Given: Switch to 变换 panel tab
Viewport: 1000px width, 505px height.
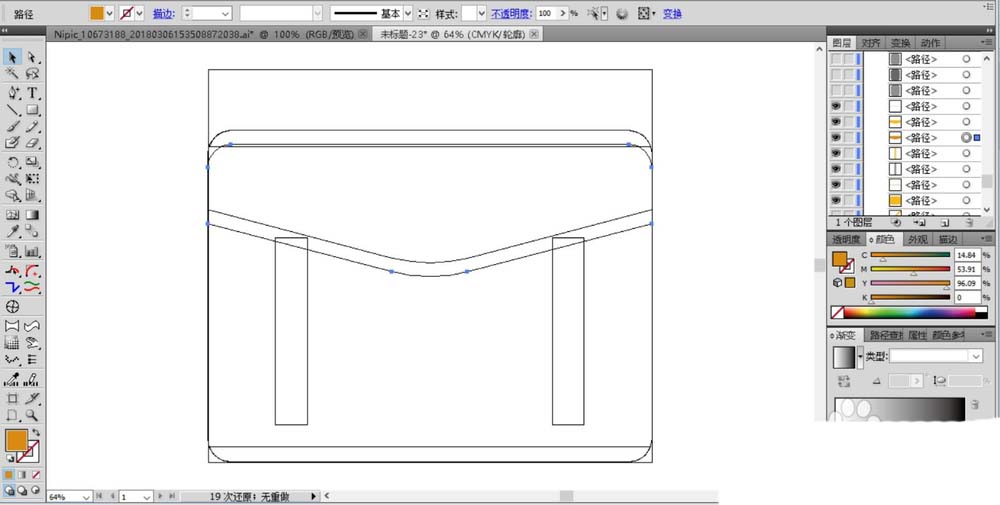Looking at the screenshot, I should (901, 43).
